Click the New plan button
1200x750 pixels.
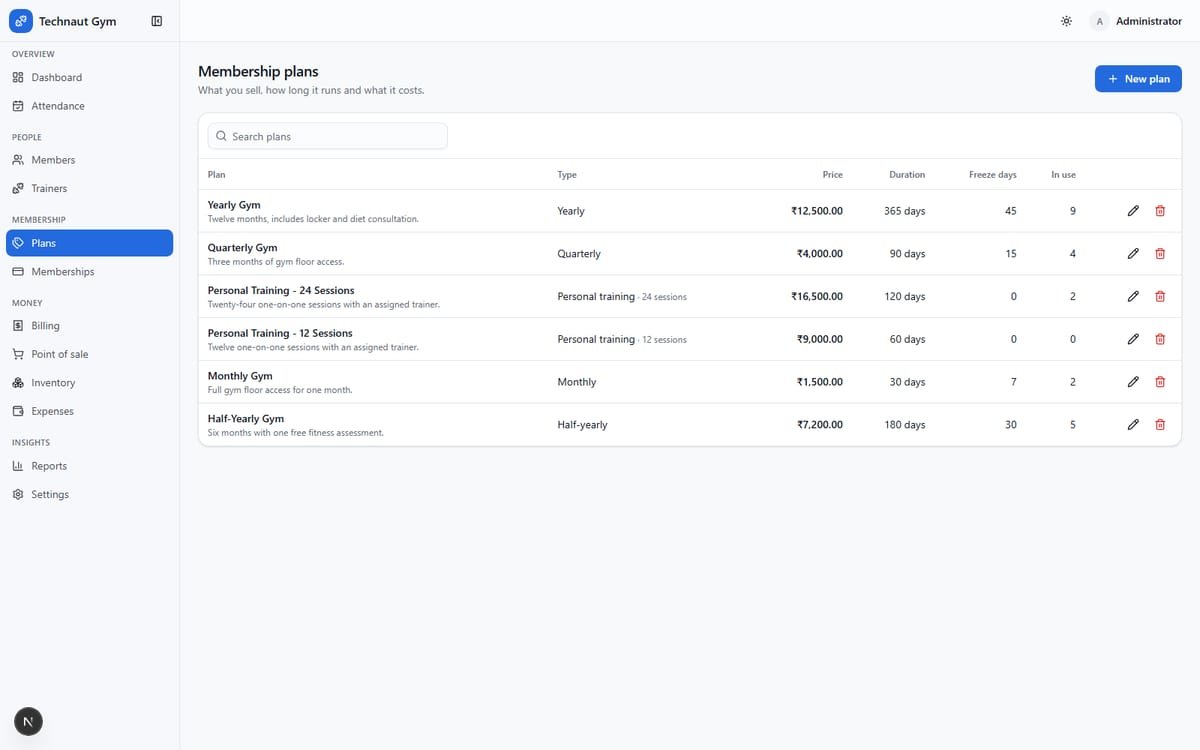pyautogui.click(x=1138, y=78)
